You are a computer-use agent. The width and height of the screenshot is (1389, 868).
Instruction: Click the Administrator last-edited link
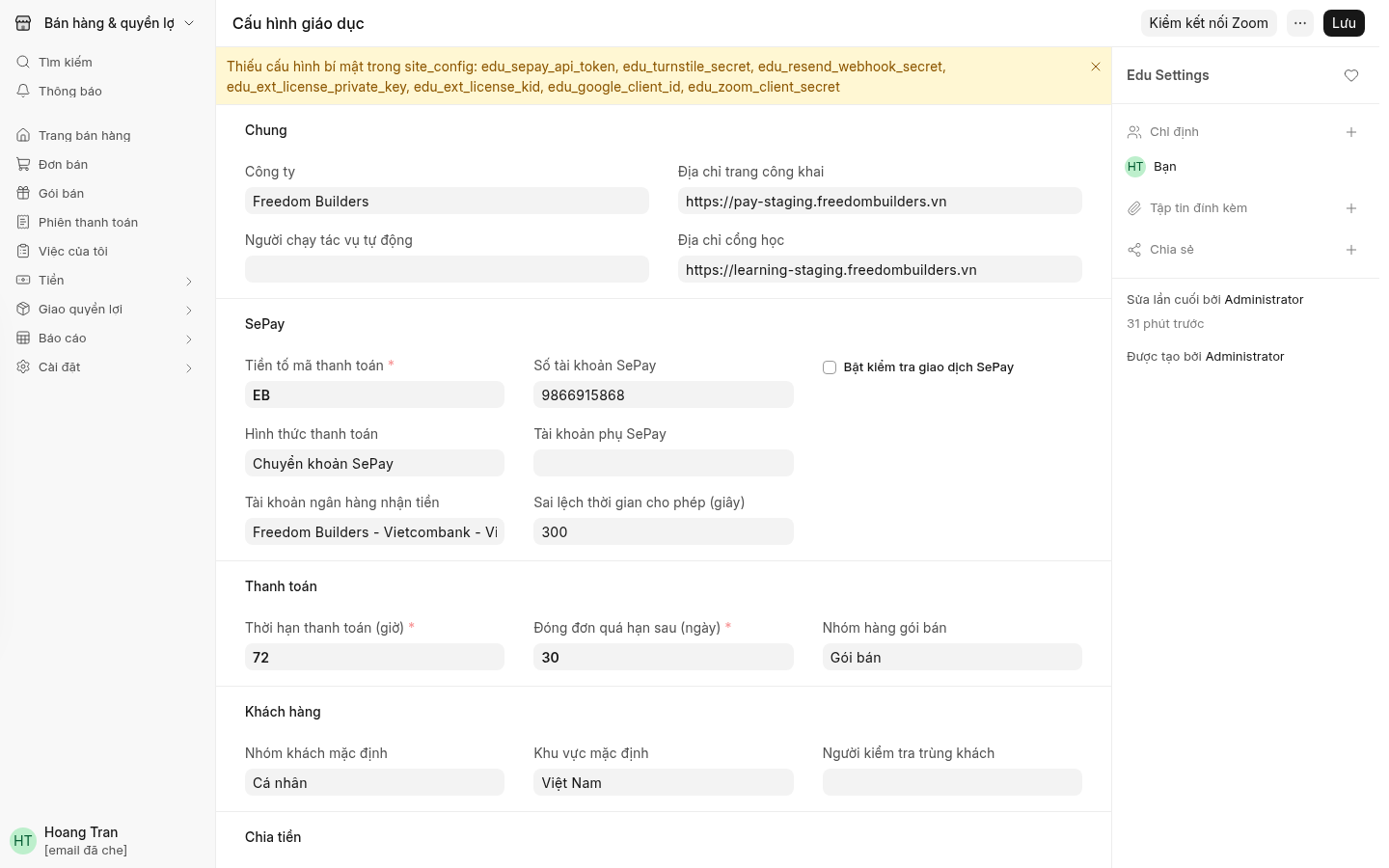pos(1264,300)
